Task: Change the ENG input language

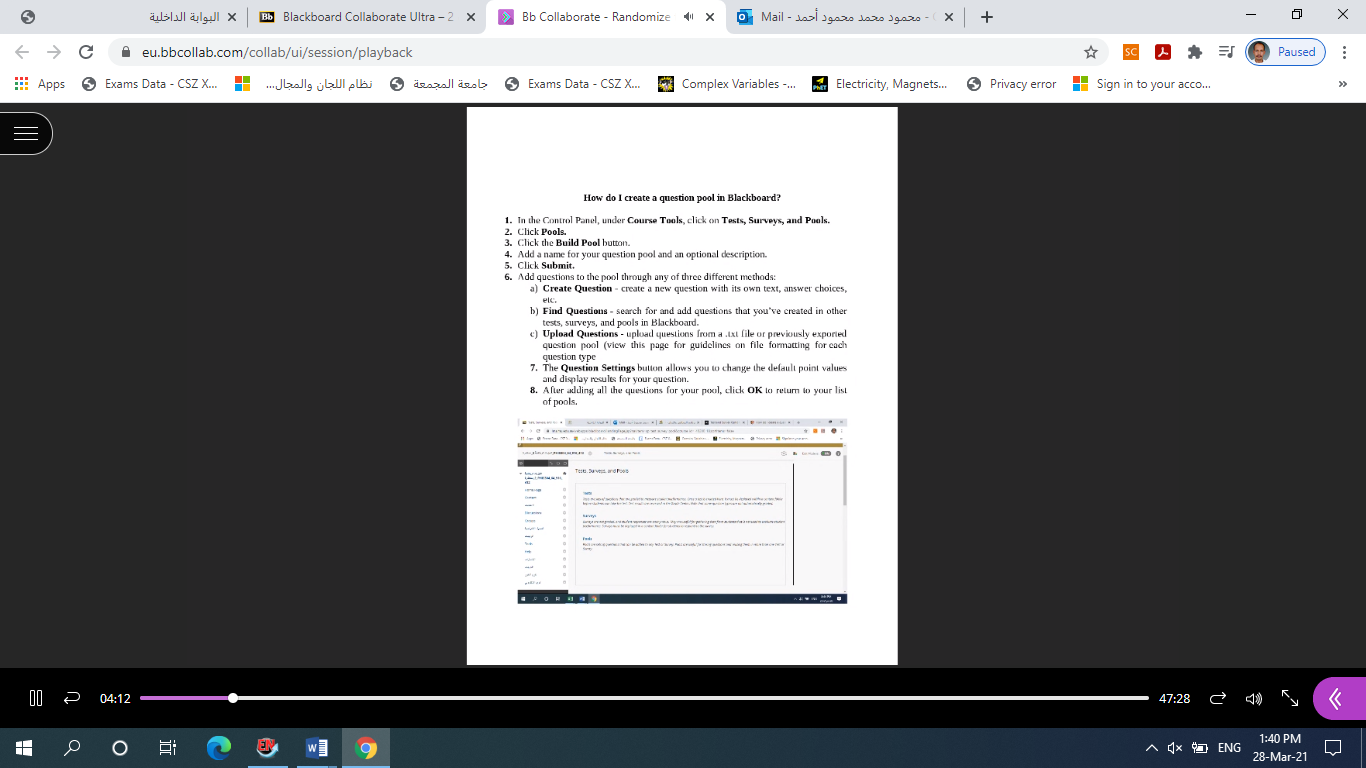Action: coord(1229,748)
